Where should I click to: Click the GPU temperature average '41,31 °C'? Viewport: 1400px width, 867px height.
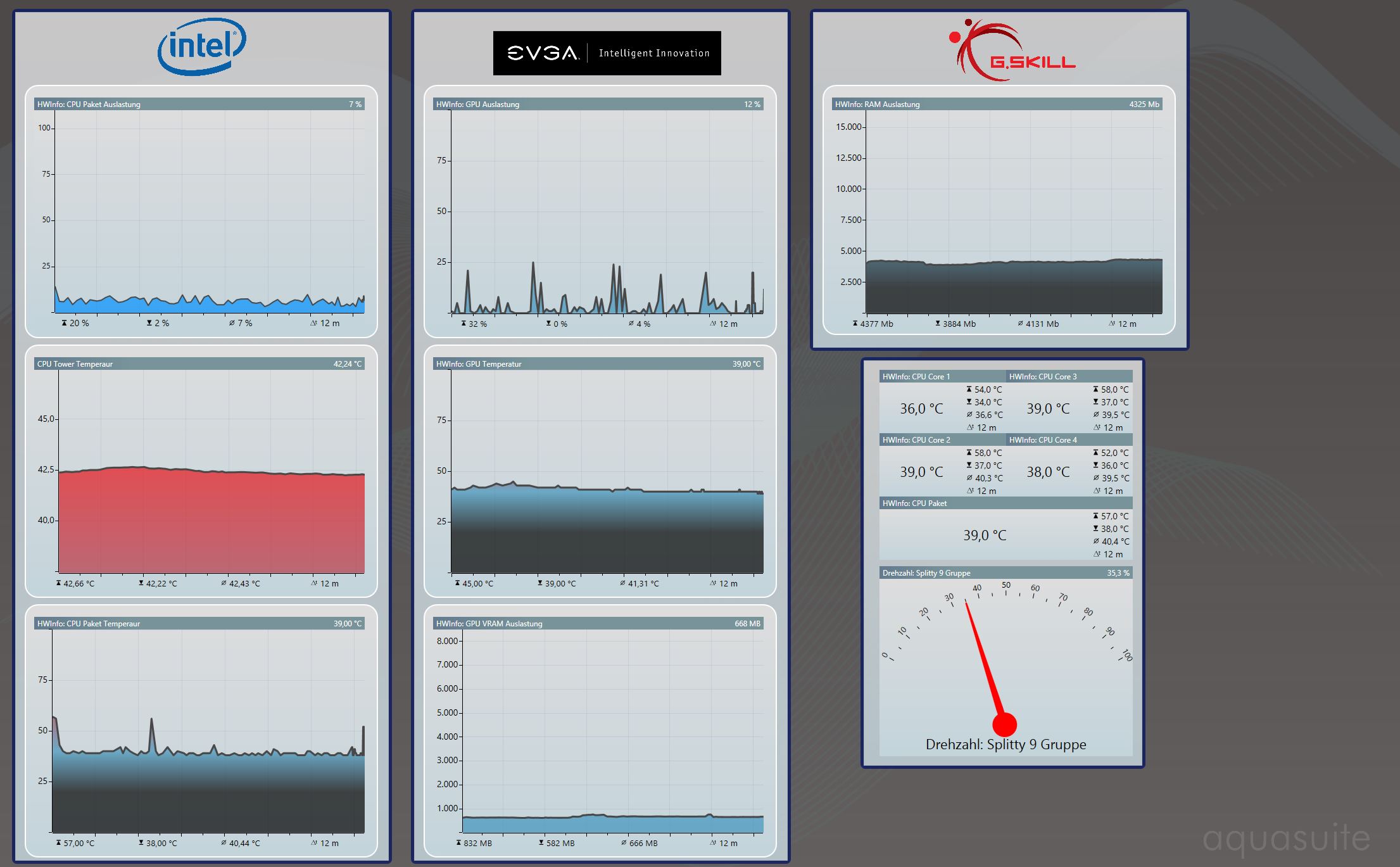click(643, 583)
